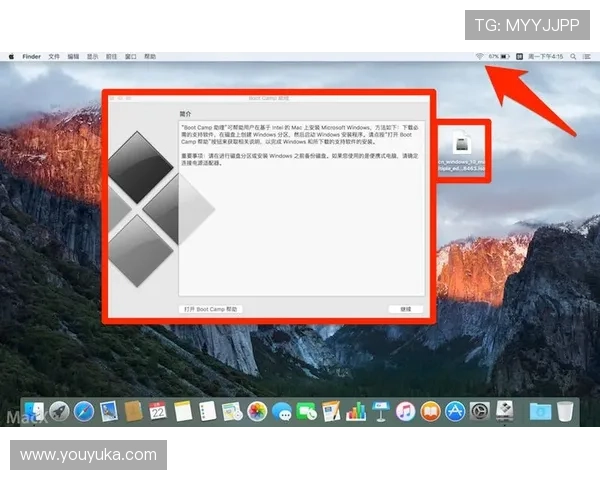Image resolution: width=600 pixels, height=480 pixels.
Task: Open Photos from the Dock
Action: 257,411
